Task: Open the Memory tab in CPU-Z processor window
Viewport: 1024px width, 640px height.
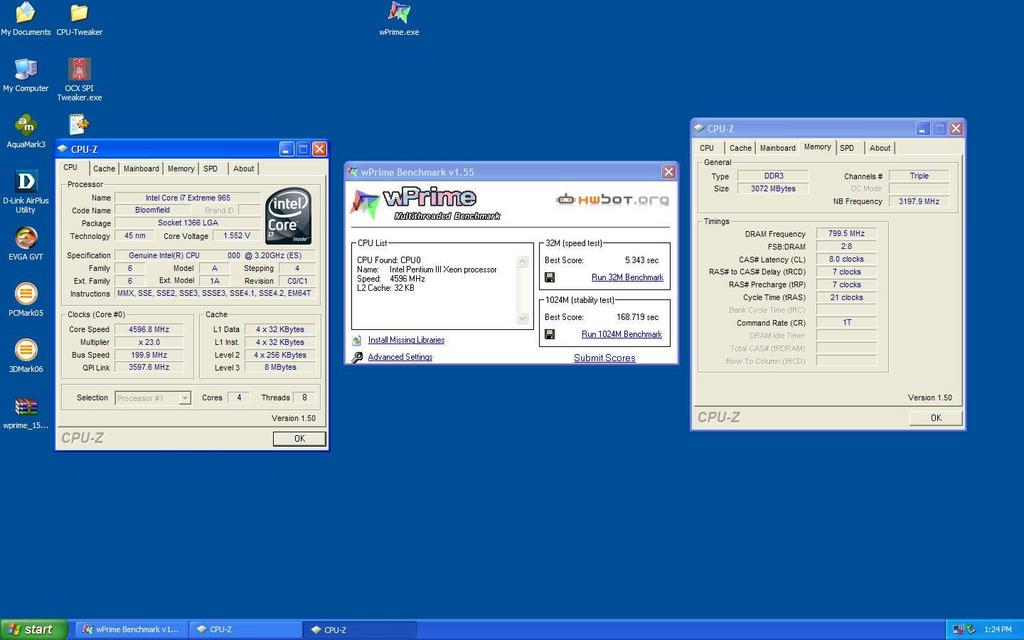Action: tap(181, 168)
